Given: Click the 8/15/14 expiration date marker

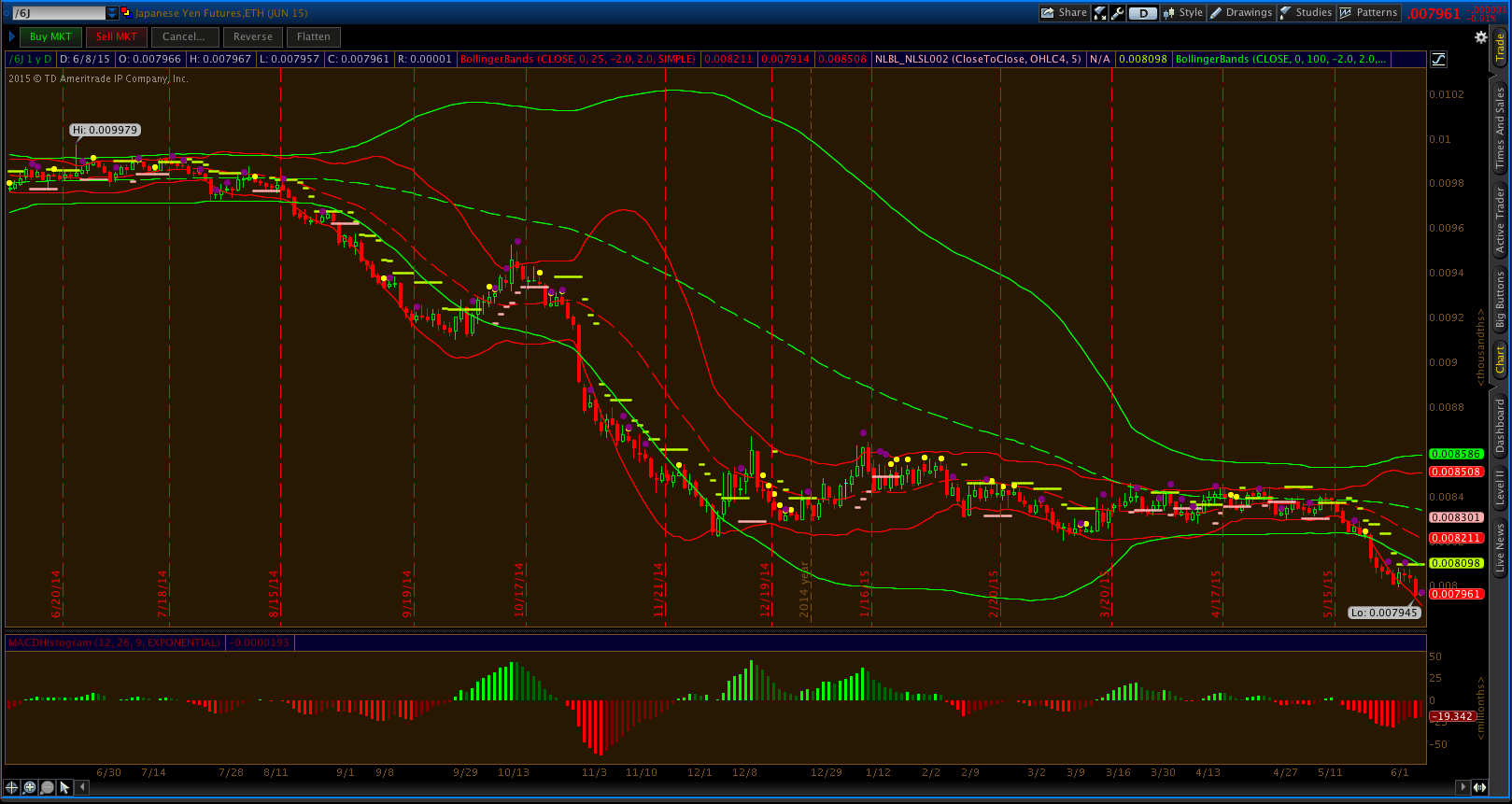Looking at the screenshot, I should [x=275, y=594].
